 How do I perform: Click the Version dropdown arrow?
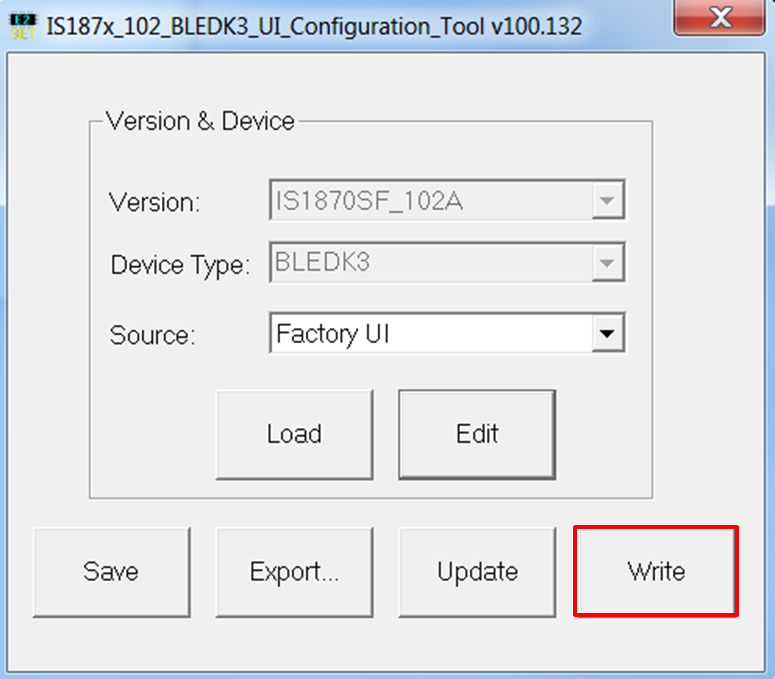pos(606,201)
